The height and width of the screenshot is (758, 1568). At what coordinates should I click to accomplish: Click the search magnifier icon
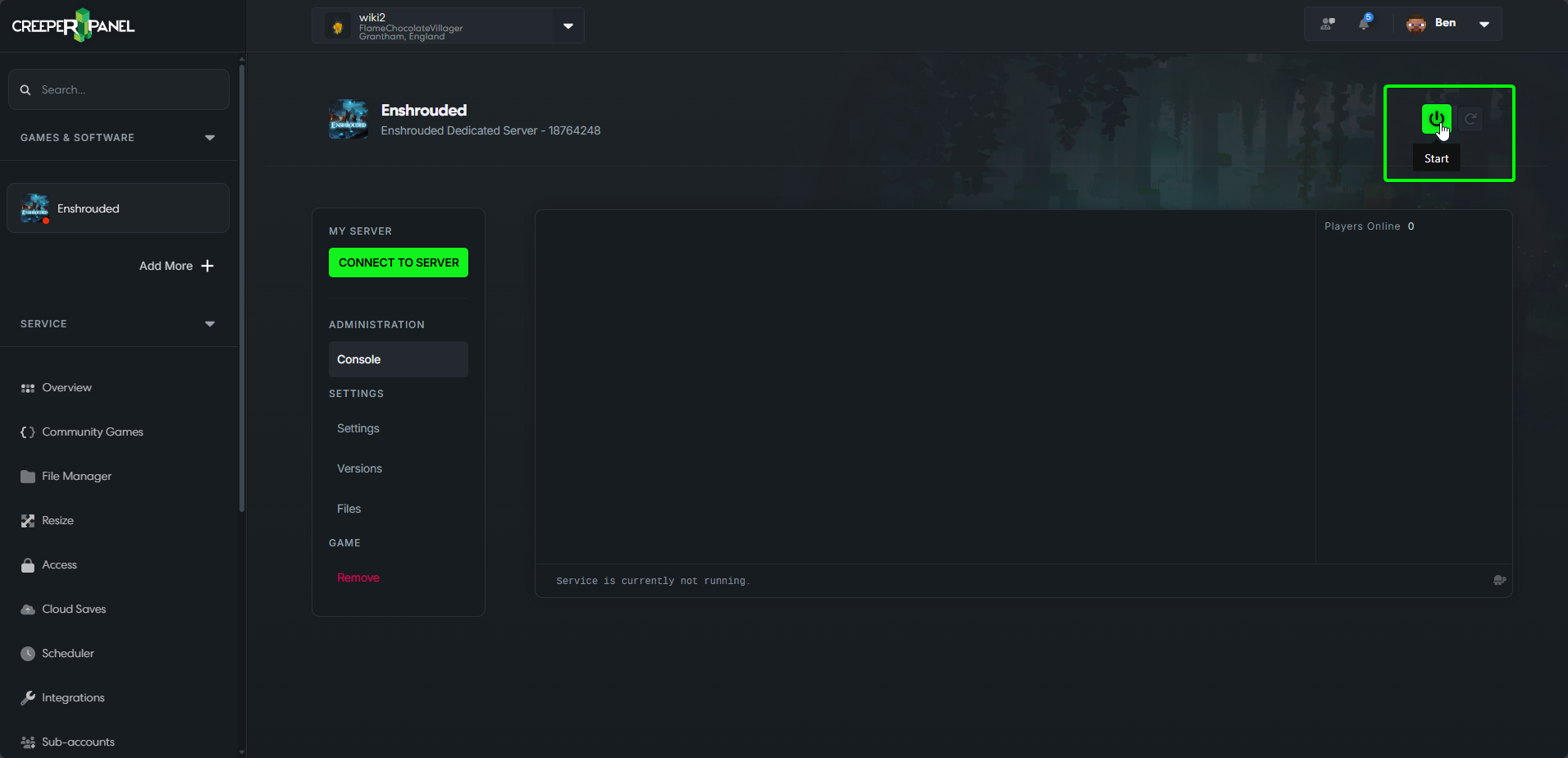25,89
